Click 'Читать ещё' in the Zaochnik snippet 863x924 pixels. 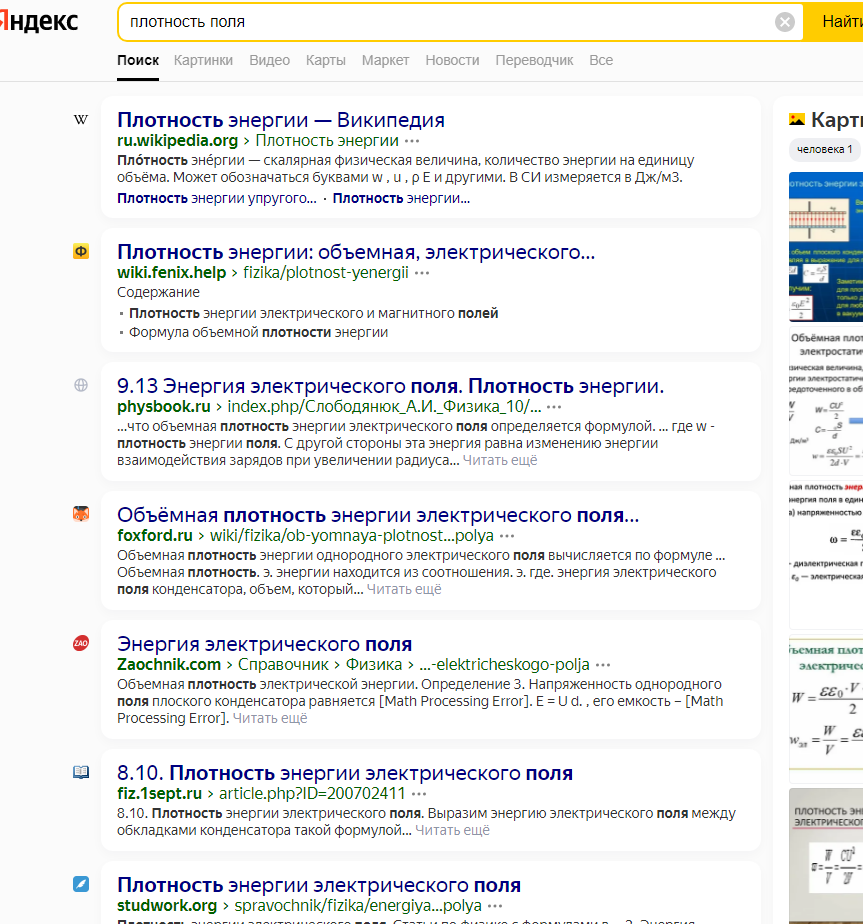(x=270, y=718)
